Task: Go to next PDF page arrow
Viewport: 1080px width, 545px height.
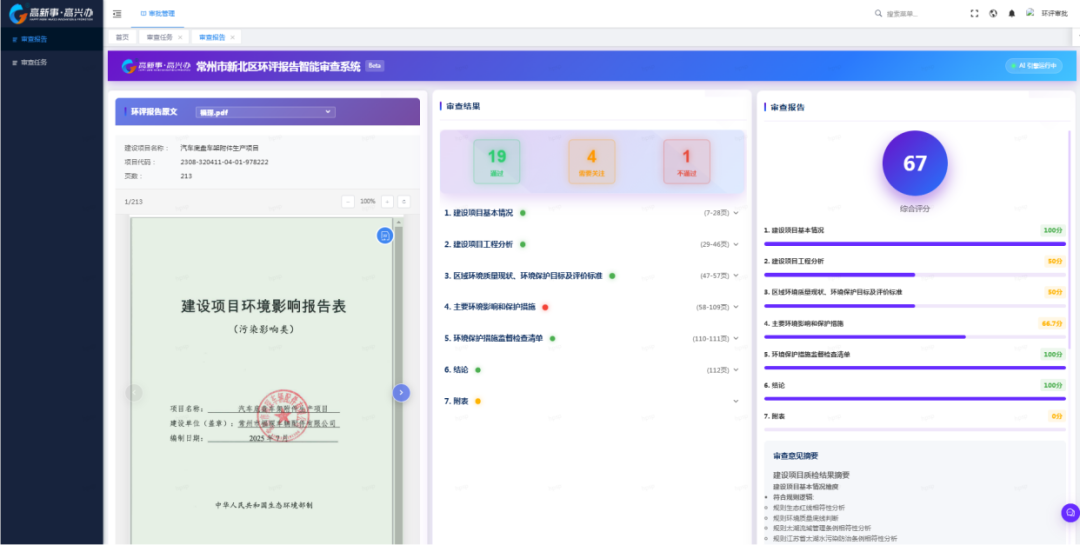Action: click(x=401, y=393)
